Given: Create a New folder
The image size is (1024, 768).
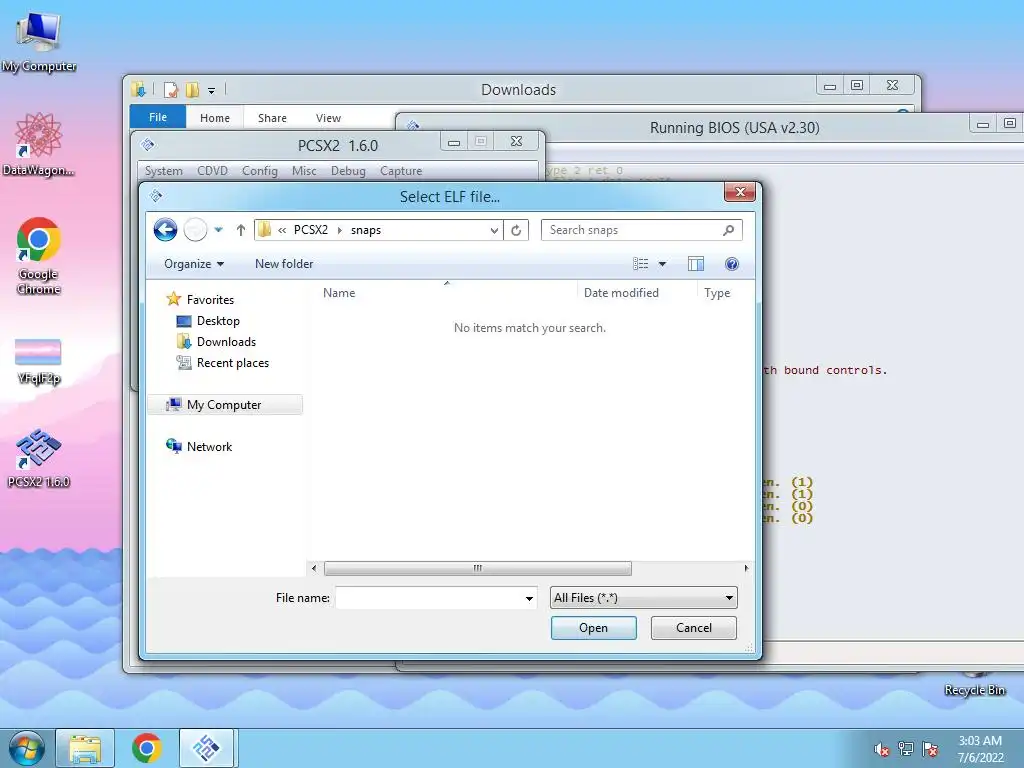Looking at the screenshot, I should (284, 264).
